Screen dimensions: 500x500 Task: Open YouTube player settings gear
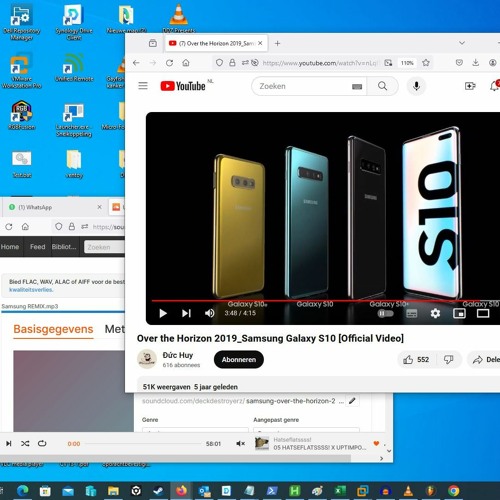tap(435, 313)
